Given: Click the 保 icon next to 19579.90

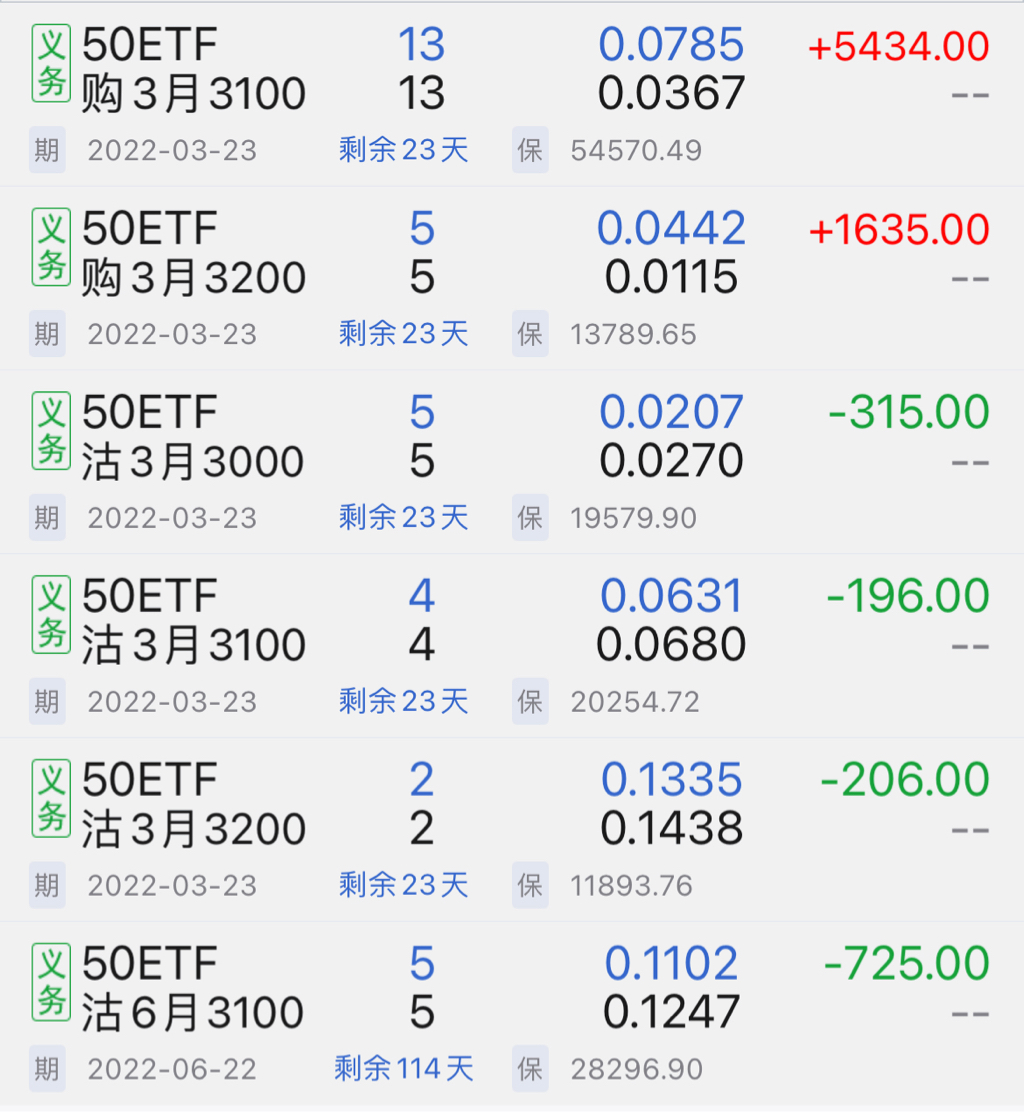Looking at the screenshot, I should (x=530, y=518).
